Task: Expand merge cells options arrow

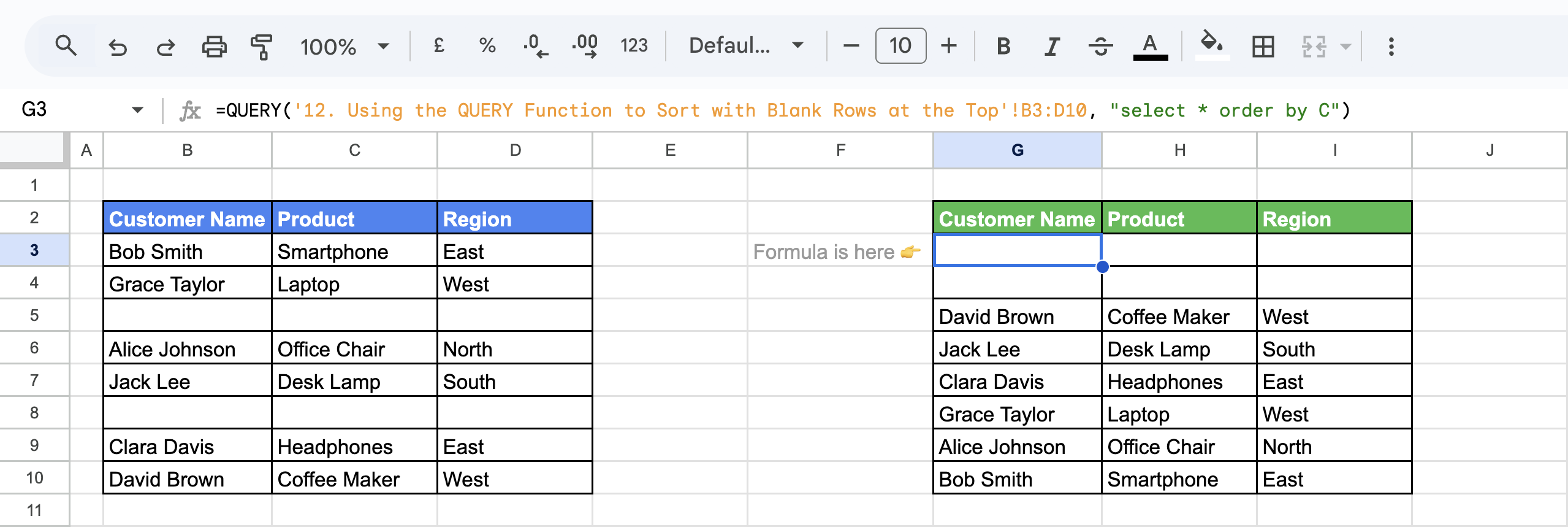Action: tap(1345, 47)
